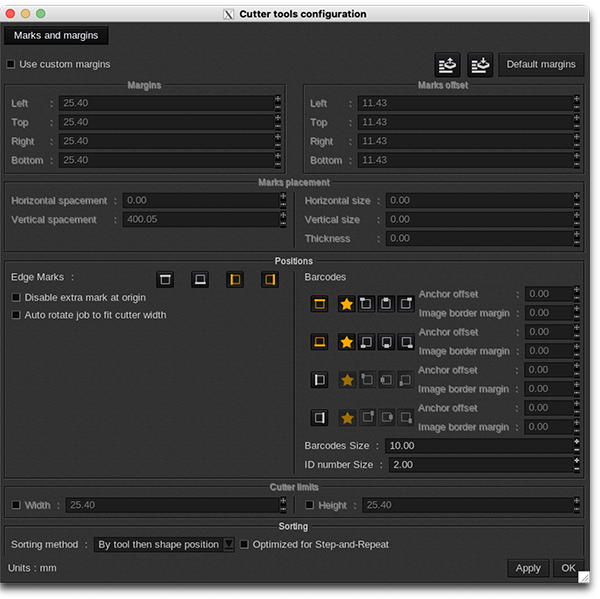
Task: Increase Thickness with plus stepper
Action: 577,235
